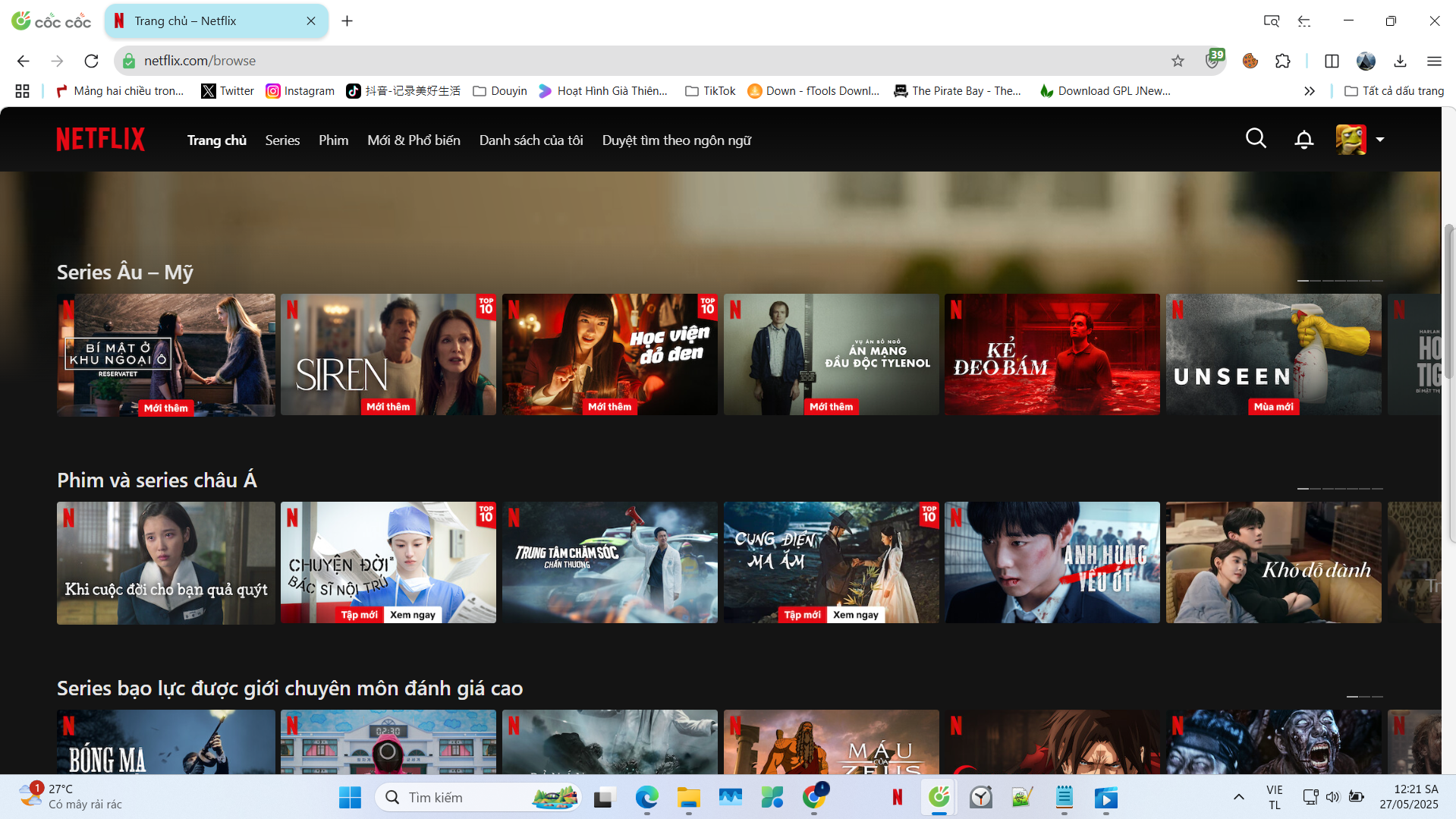Select Trung tâm chăm sóc chấn thương thumbnail

coord(610,562)
